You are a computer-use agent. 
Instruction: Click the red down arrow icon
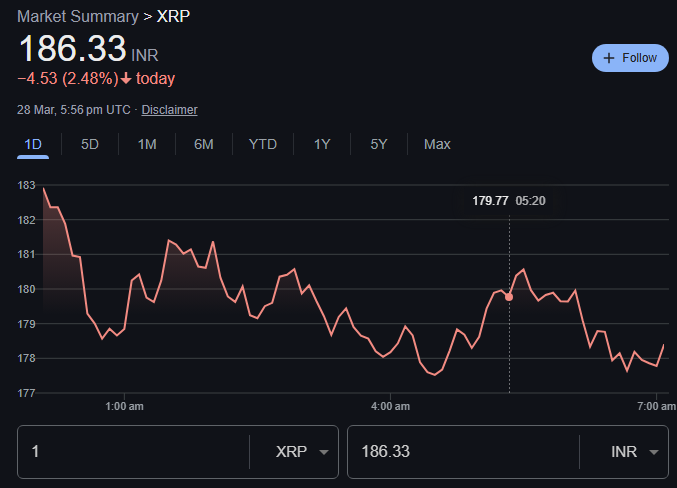[x=126, y=79]
